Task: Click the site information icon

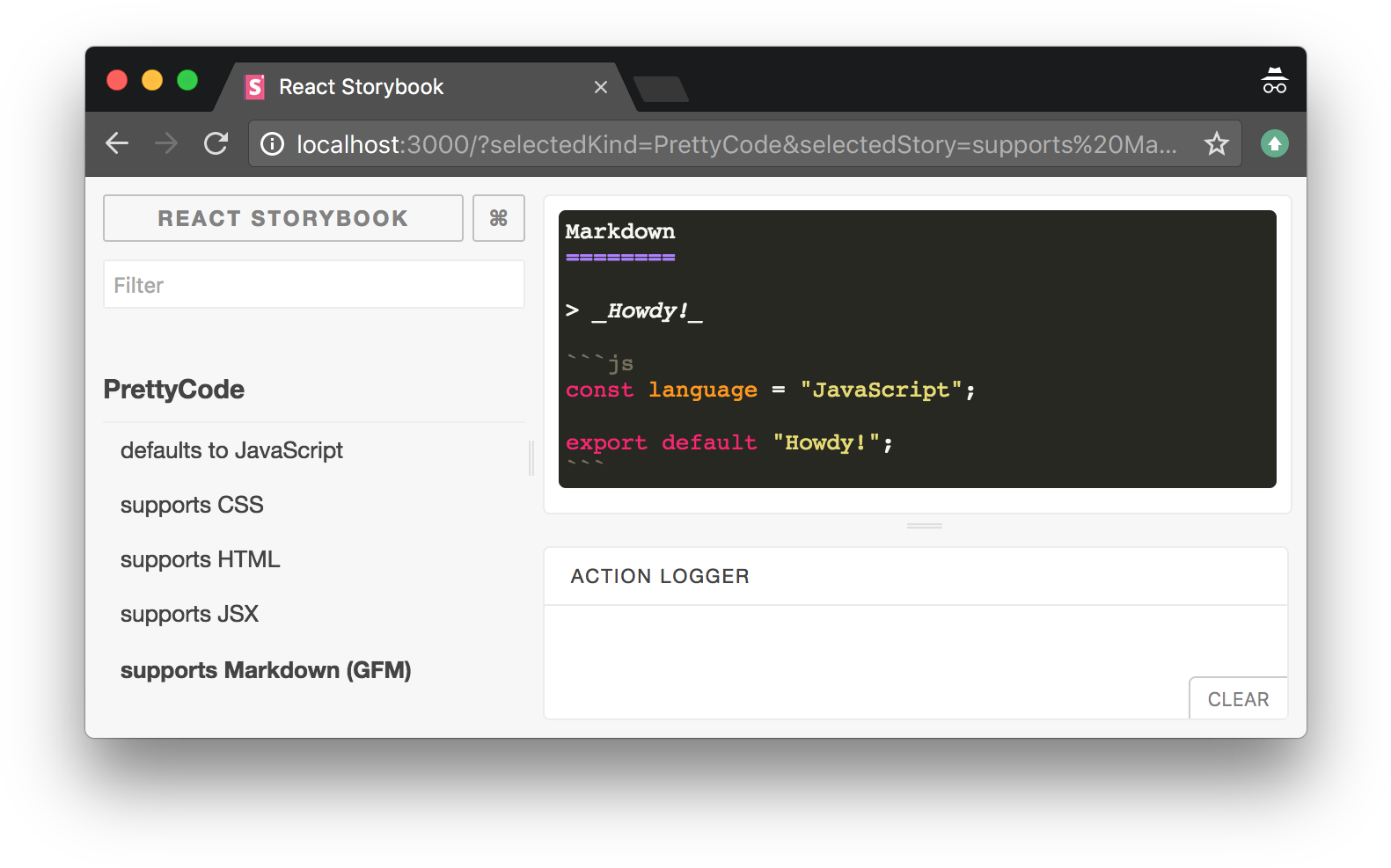Action: tap(273, 143)
